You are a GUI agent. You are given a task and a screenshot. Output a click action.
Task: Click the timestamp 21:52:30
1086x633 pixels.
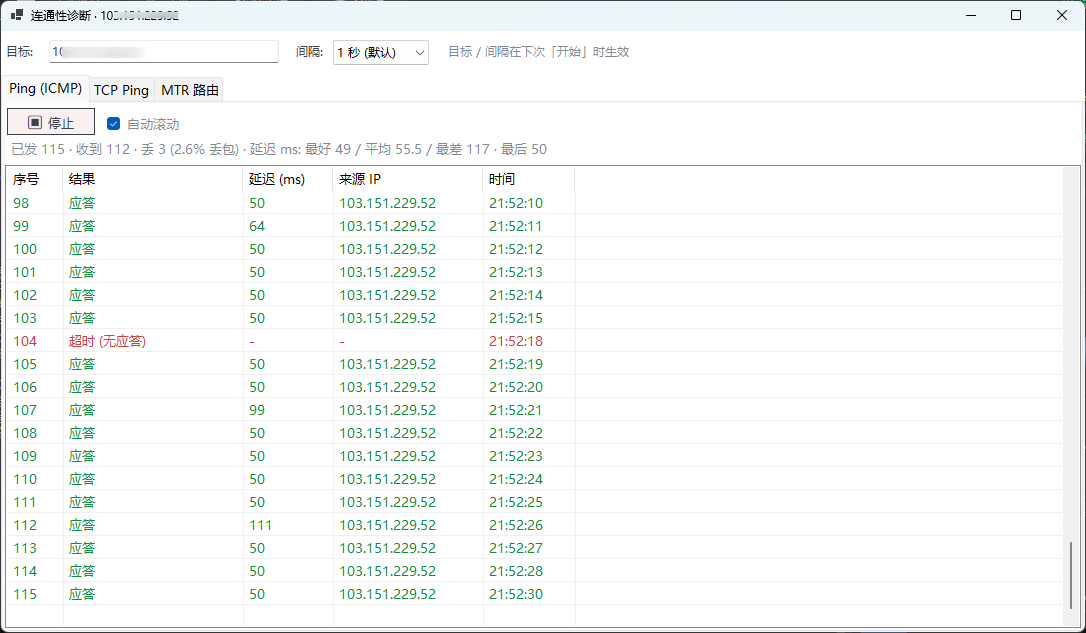[x=516, y=594]
